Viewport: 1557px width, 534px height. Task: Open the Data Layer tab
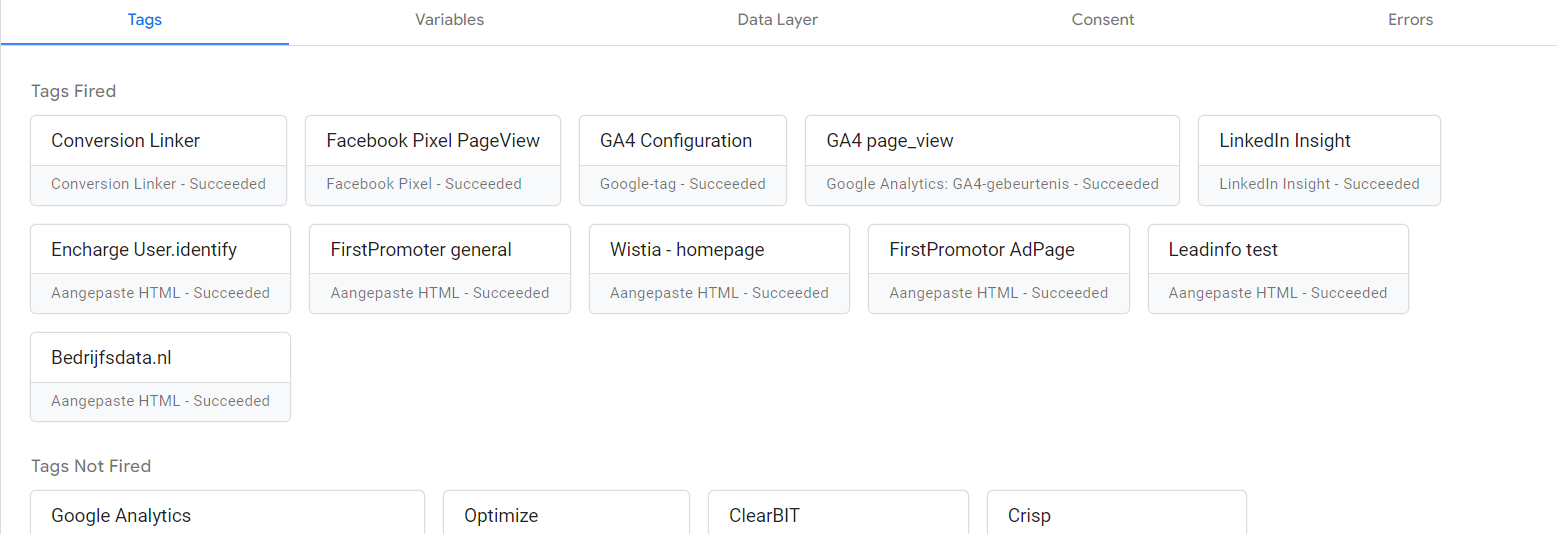click(777, 20)
